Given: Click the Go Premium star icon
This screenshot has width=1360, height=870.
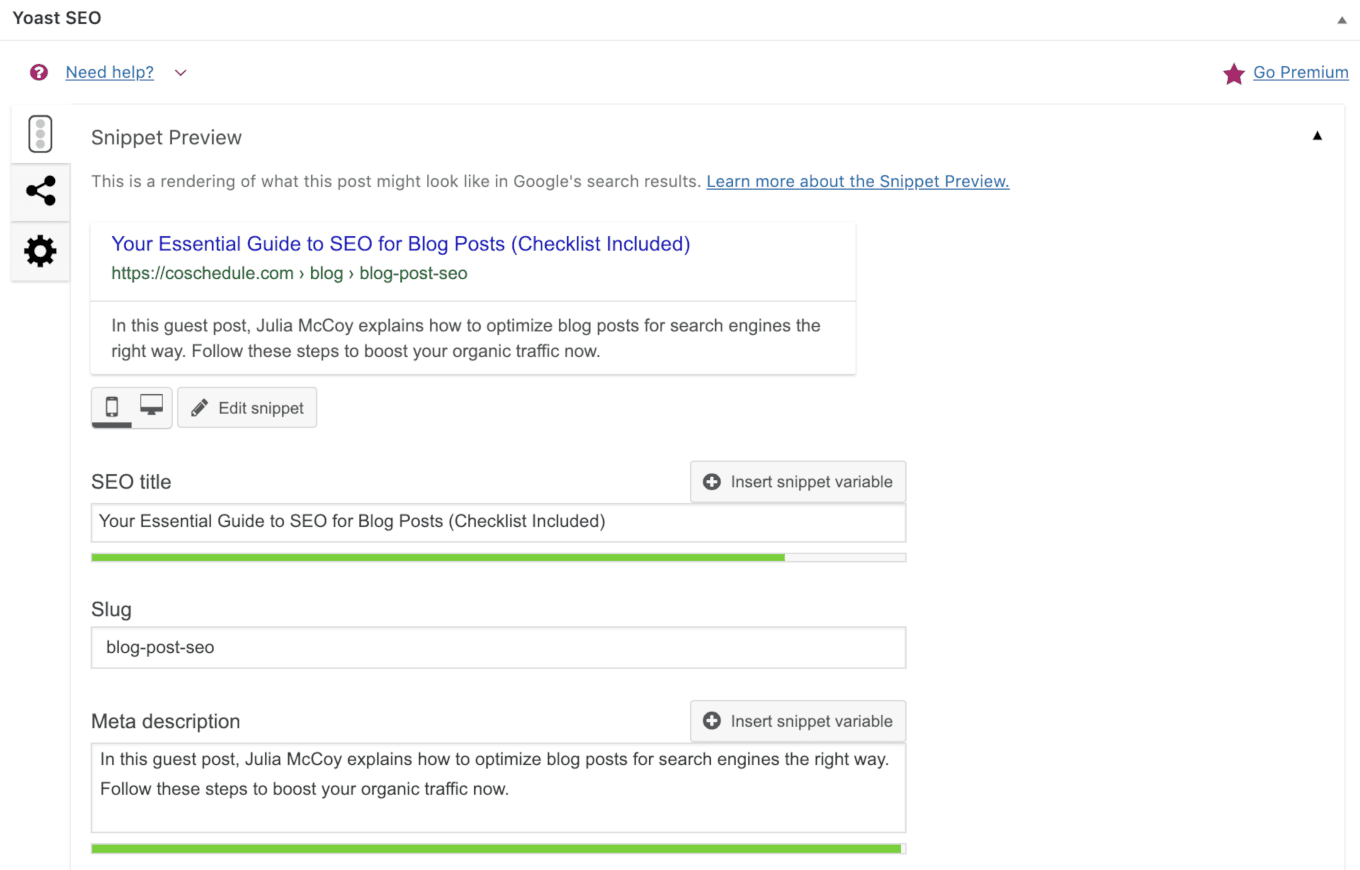Looking at the screenshot, I should pyautogui.click(x=1234, y=73).
